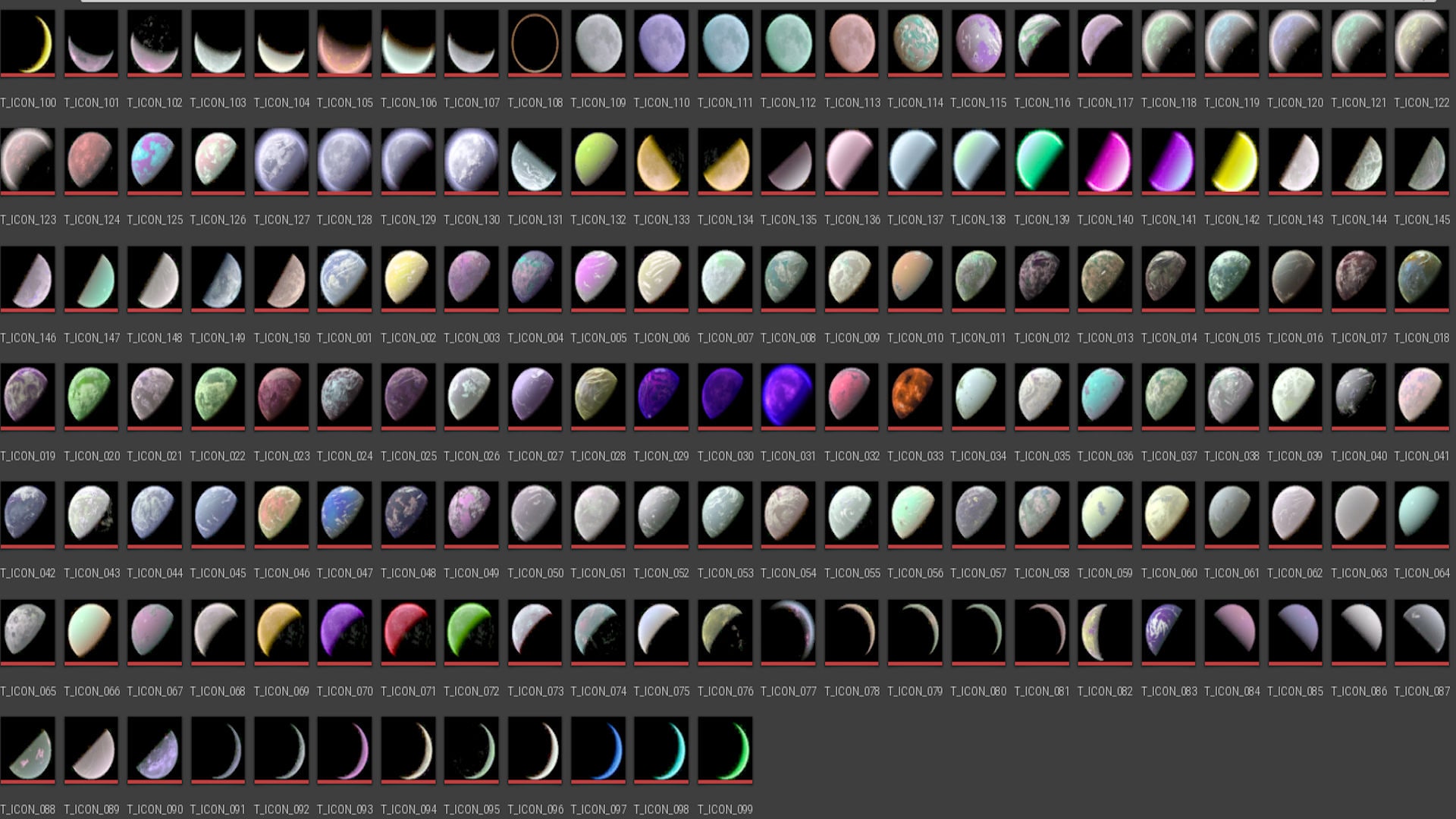This screenshot has width=1456, height=819.
Task: Click the T_ICON_125 cyan and purple planet
Action: tap(155, 160)
